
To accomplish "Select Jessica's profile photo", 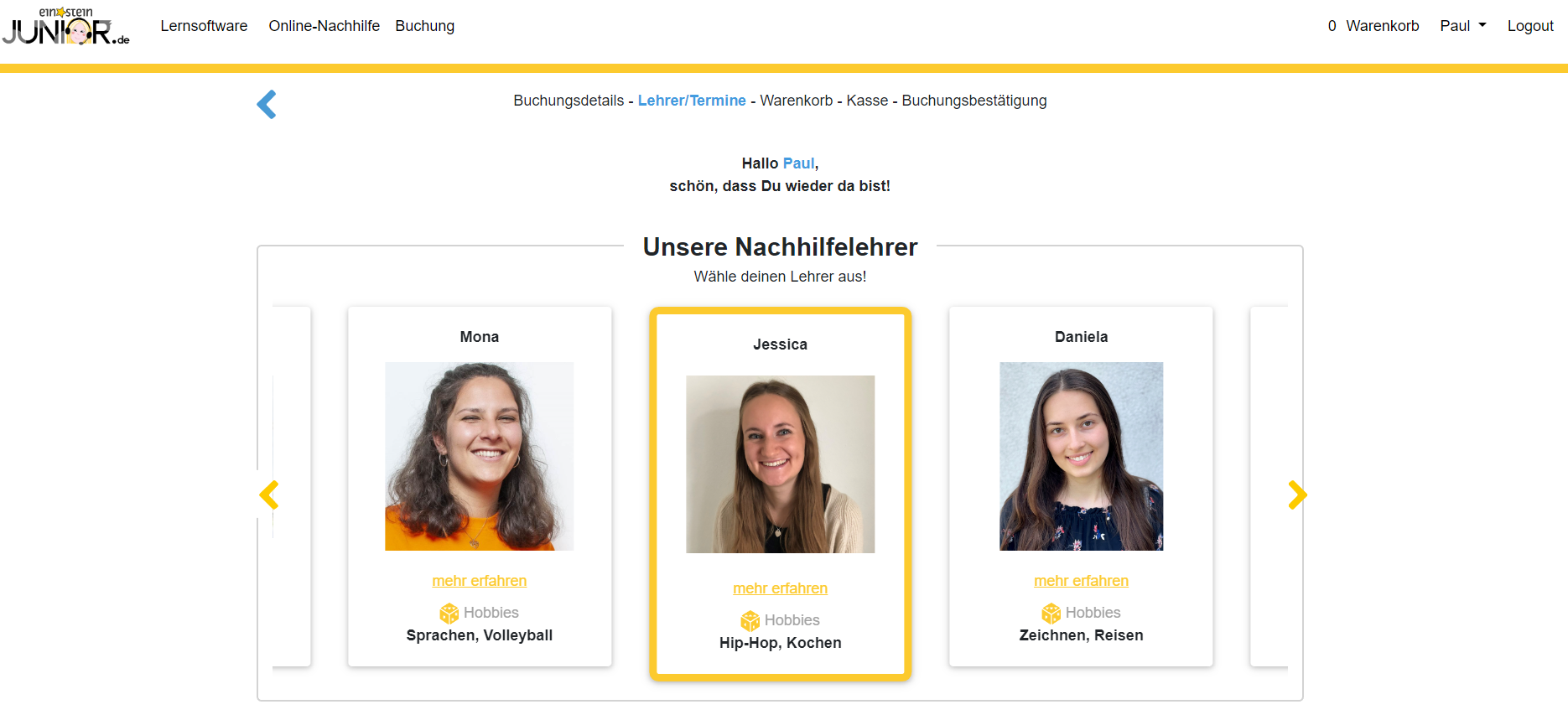I will (x=781, y=464).
